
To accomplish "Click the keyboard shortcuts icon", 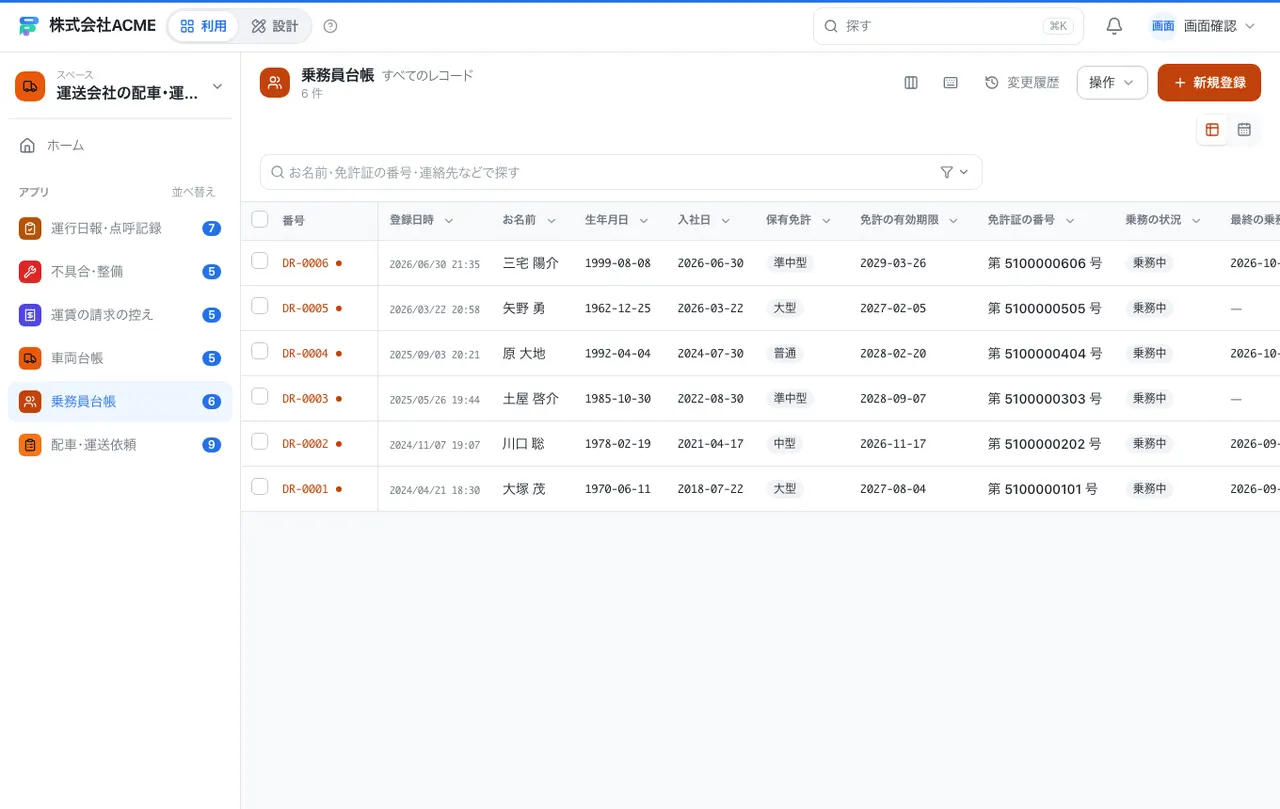I will [x=951, y=82].
